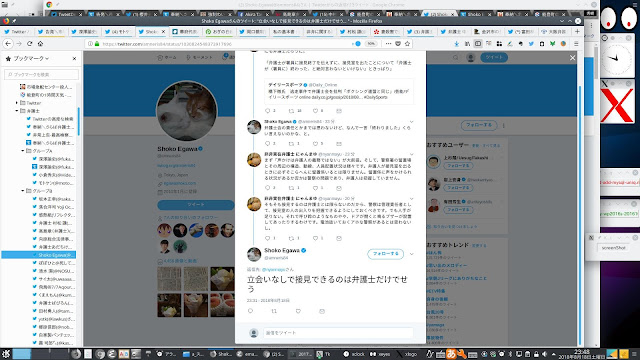Close the tweet overlay with X
Image resolution: width=640 pixels, height=360 pixels.
tap(572, 58)
